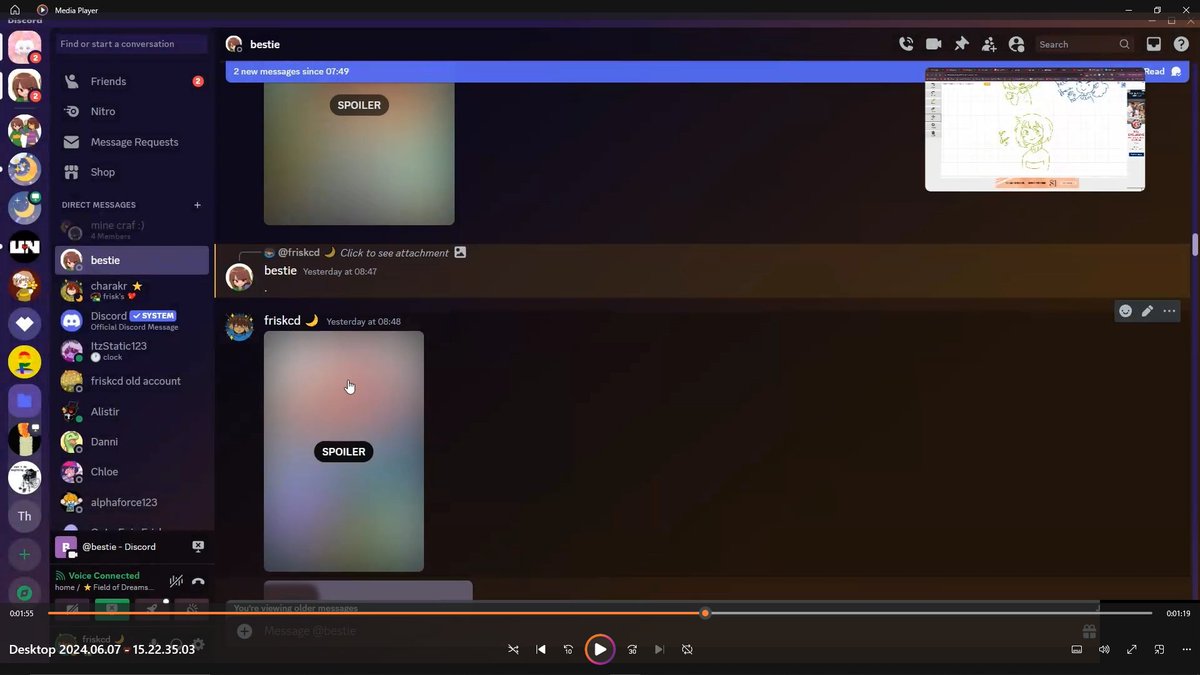Go to Media Player home icon
The height and width of the screenshot is (675, 1200).
(x=14, y=10)
